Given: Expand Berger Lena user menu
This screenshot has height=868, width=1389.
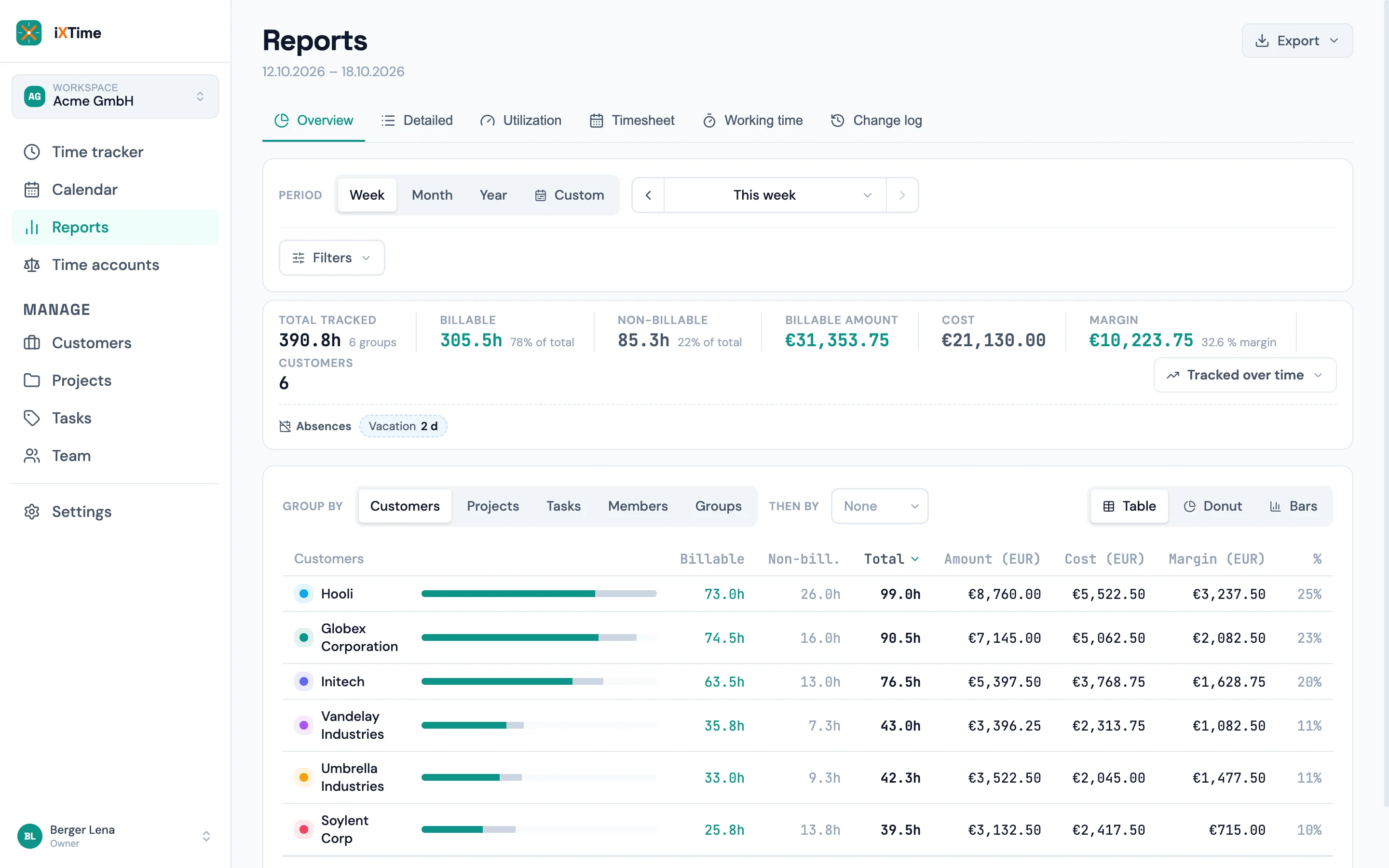Looking at the screenshot, I should 115,836.
